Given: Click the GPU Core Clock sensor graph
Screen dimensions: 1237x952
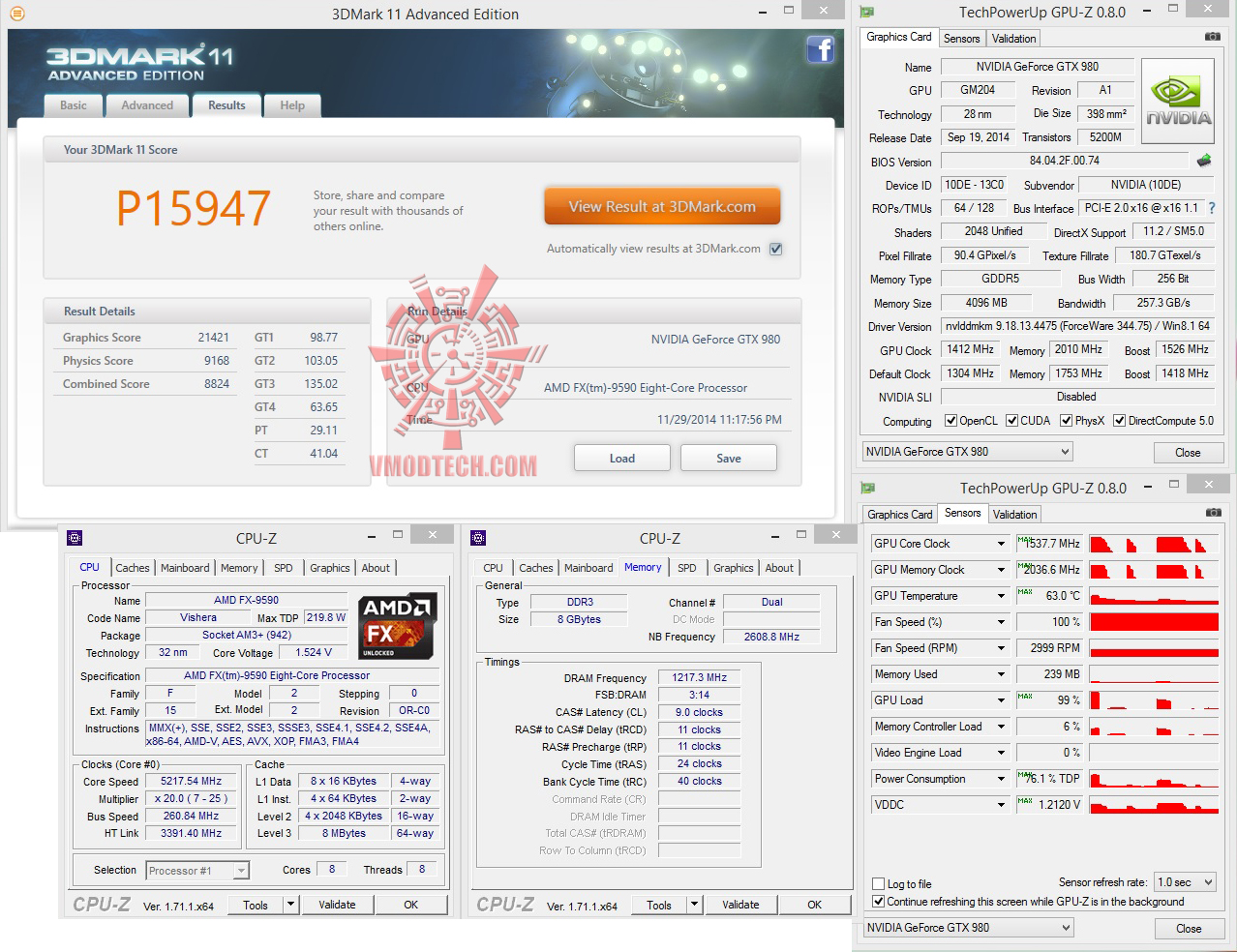Looking at the screenshot, I should (1154, 544).
